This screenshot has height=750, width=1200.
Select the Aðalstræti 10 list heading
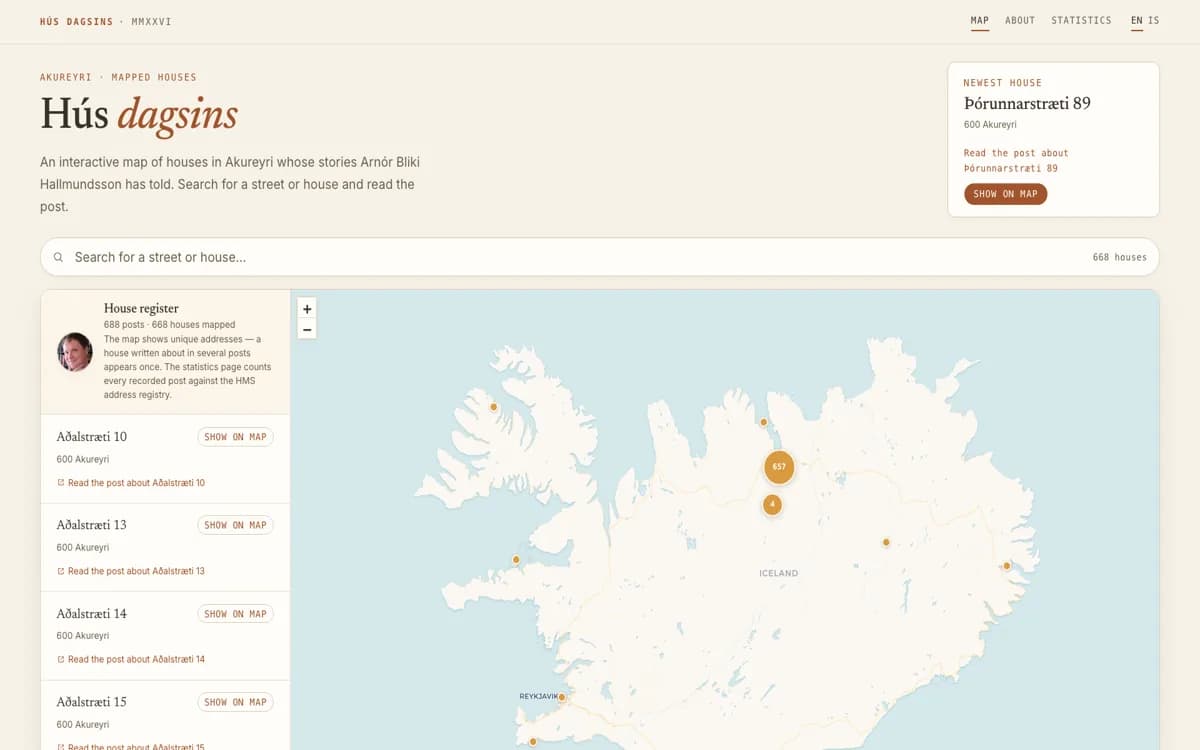pos(92,437)
